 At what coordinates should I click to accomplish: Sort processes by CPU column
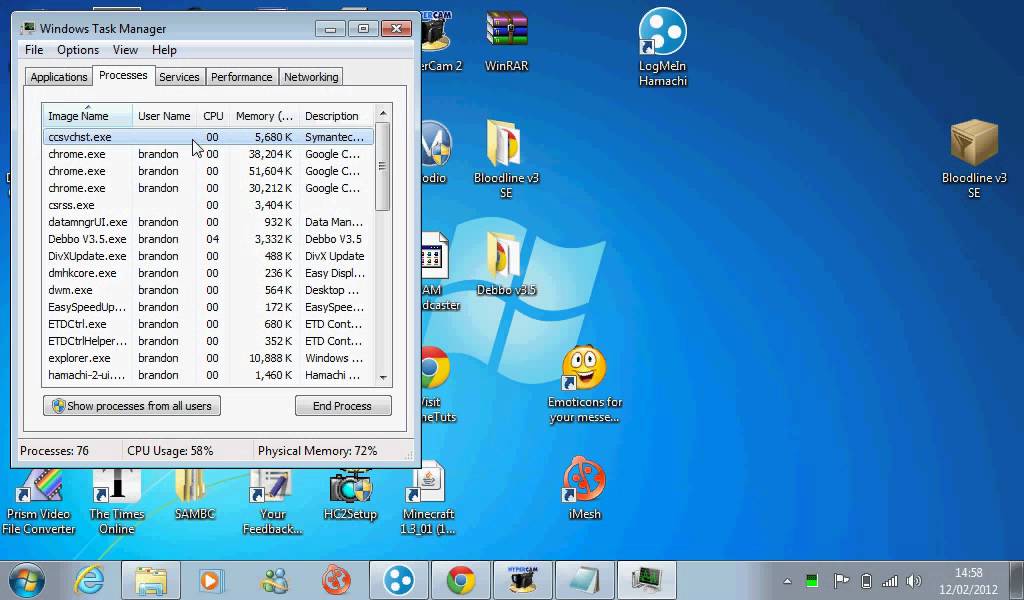coord(213,116)
